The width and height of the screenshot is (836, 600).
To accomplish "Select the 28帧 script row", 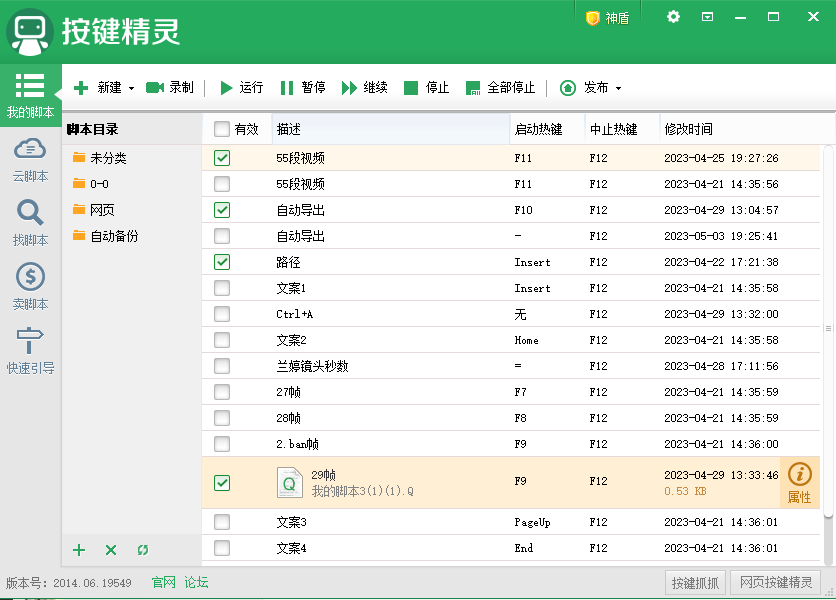I will pos(511,418).
